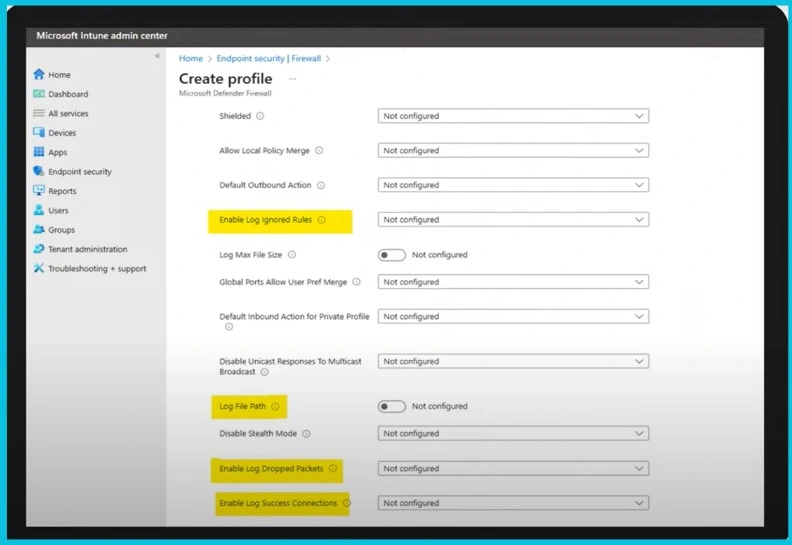This screenshot has height=545, width=792.
Task: Open the Enable Log Ignored Rules dropdown
Action: [x=513, y=220]
